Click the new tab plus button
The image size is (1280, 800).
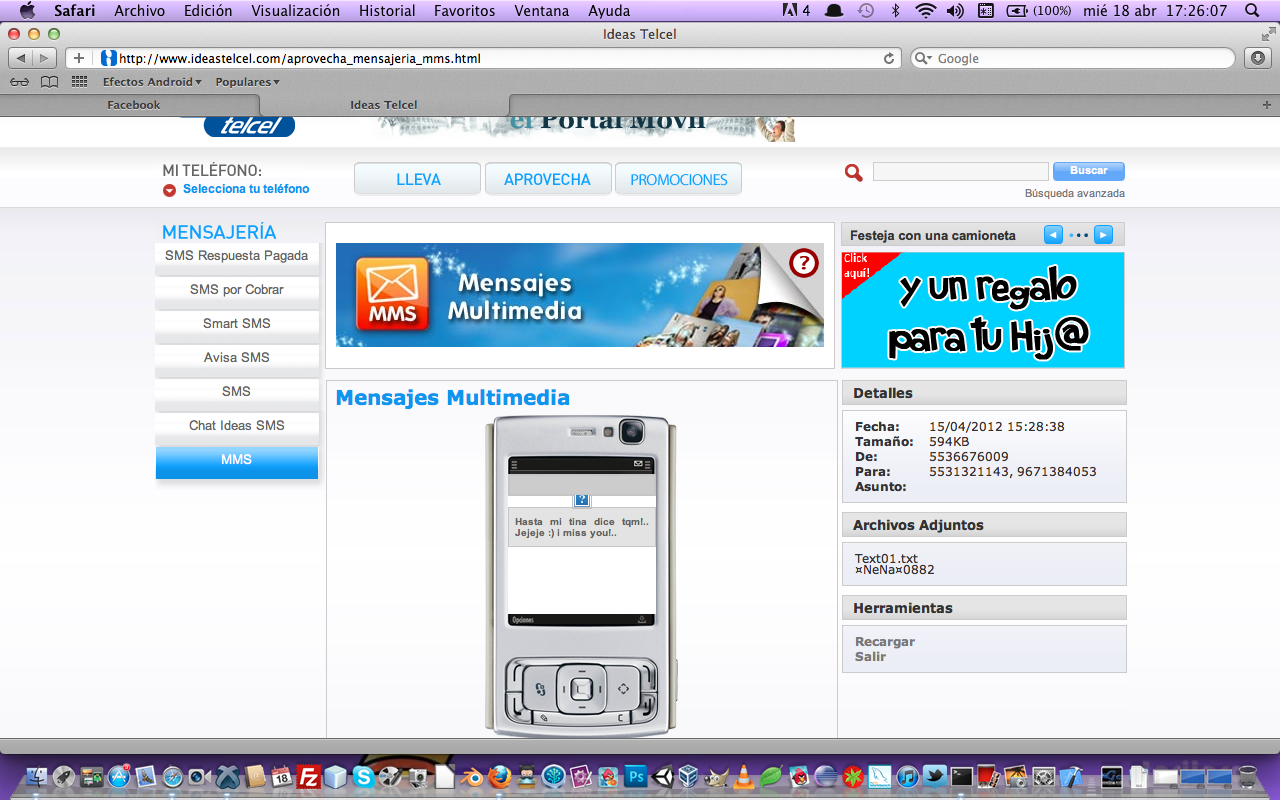point(1267,105)
